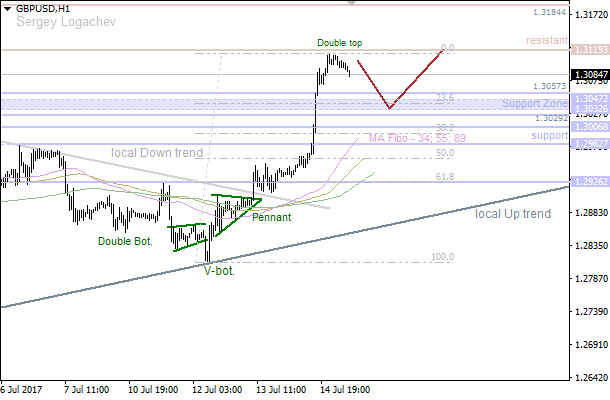610x400 pixels.
Task: Select the V-bot. text label
Action: 220,270
